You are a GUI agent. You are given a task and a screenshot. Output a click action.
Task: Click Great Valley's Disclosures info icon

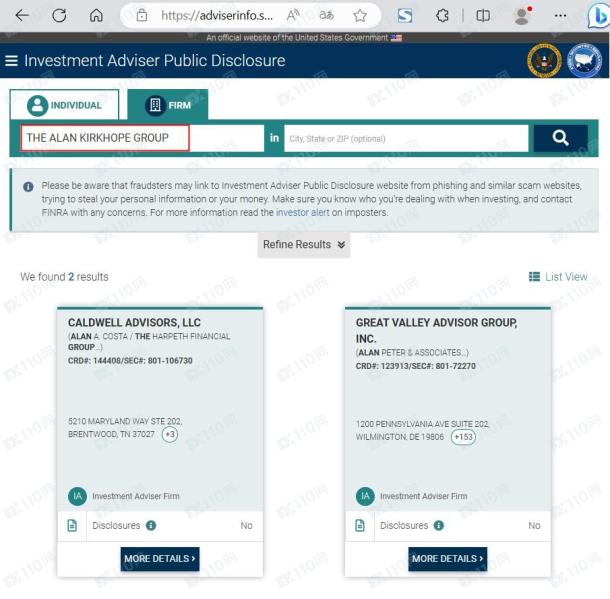tap(439, 525)
